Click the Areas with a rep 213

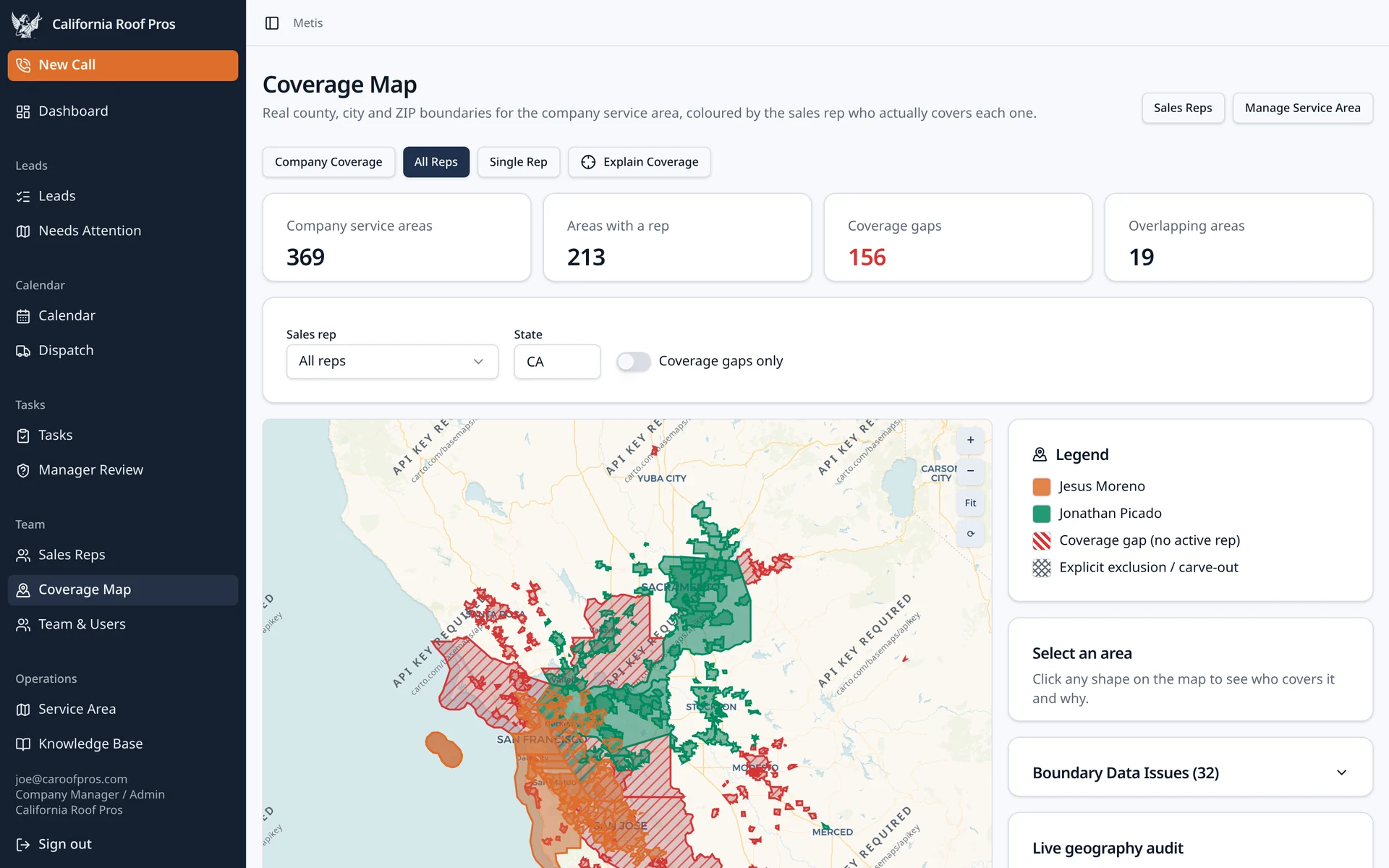pyautogui.click(x=586, y=257)
